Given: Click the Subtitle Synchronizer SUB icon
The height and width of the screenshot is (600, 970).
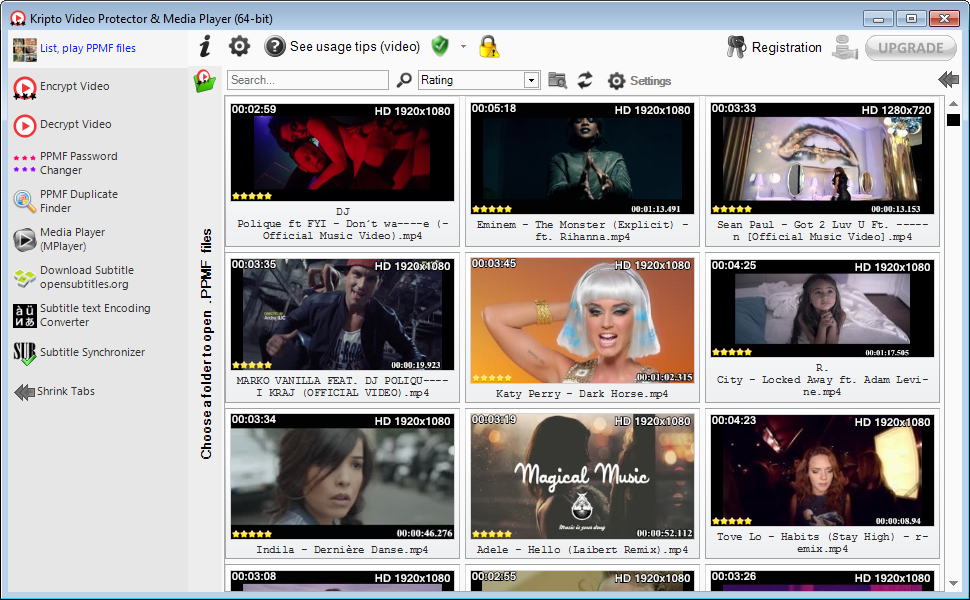Looking at the screenshot, I should click(25, 354).
